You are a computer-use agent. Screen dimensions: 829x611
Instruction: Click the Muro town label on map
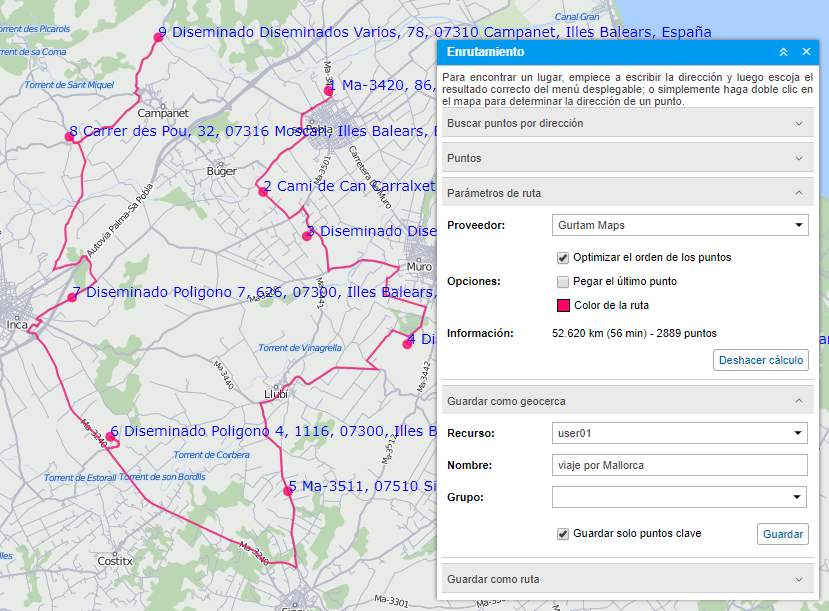pyautogui.click(x=419, y=266)
